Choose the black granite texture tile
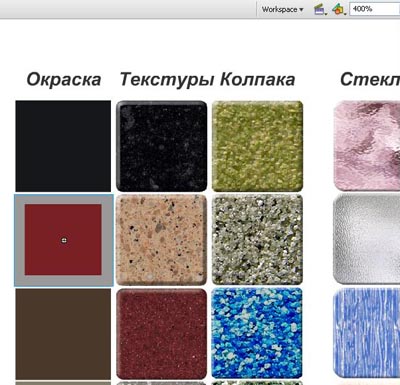 click(161, 146)
